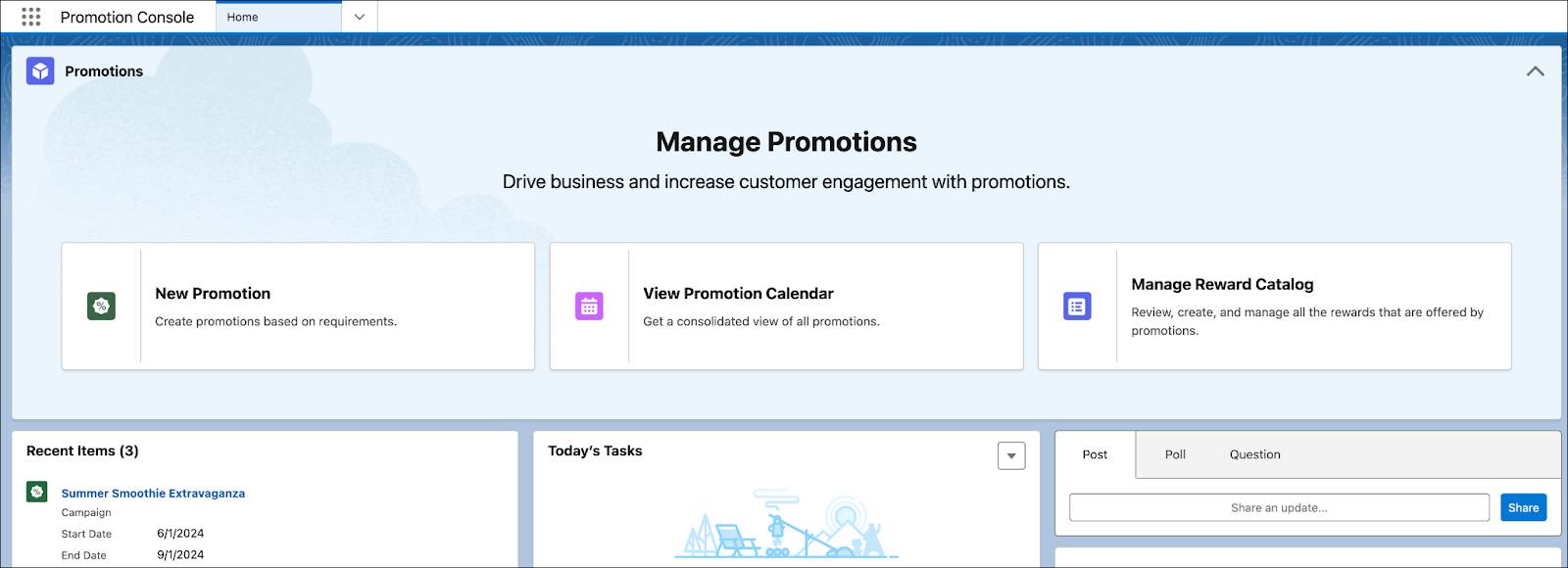This screenshot has height=568, width=1568.
Task: Click the Share button on the feed
Action: coord(1523,507)
